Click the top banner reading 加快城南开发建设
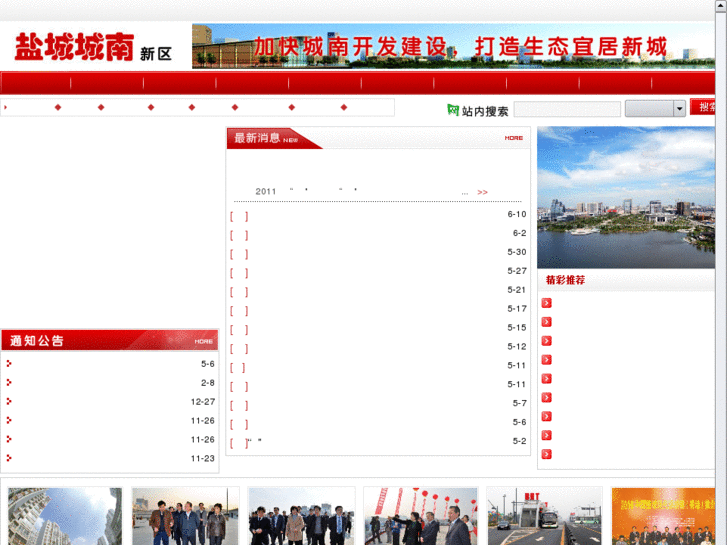Image resolution: width=727 pixels, height=545 pixels. (453, 46)
